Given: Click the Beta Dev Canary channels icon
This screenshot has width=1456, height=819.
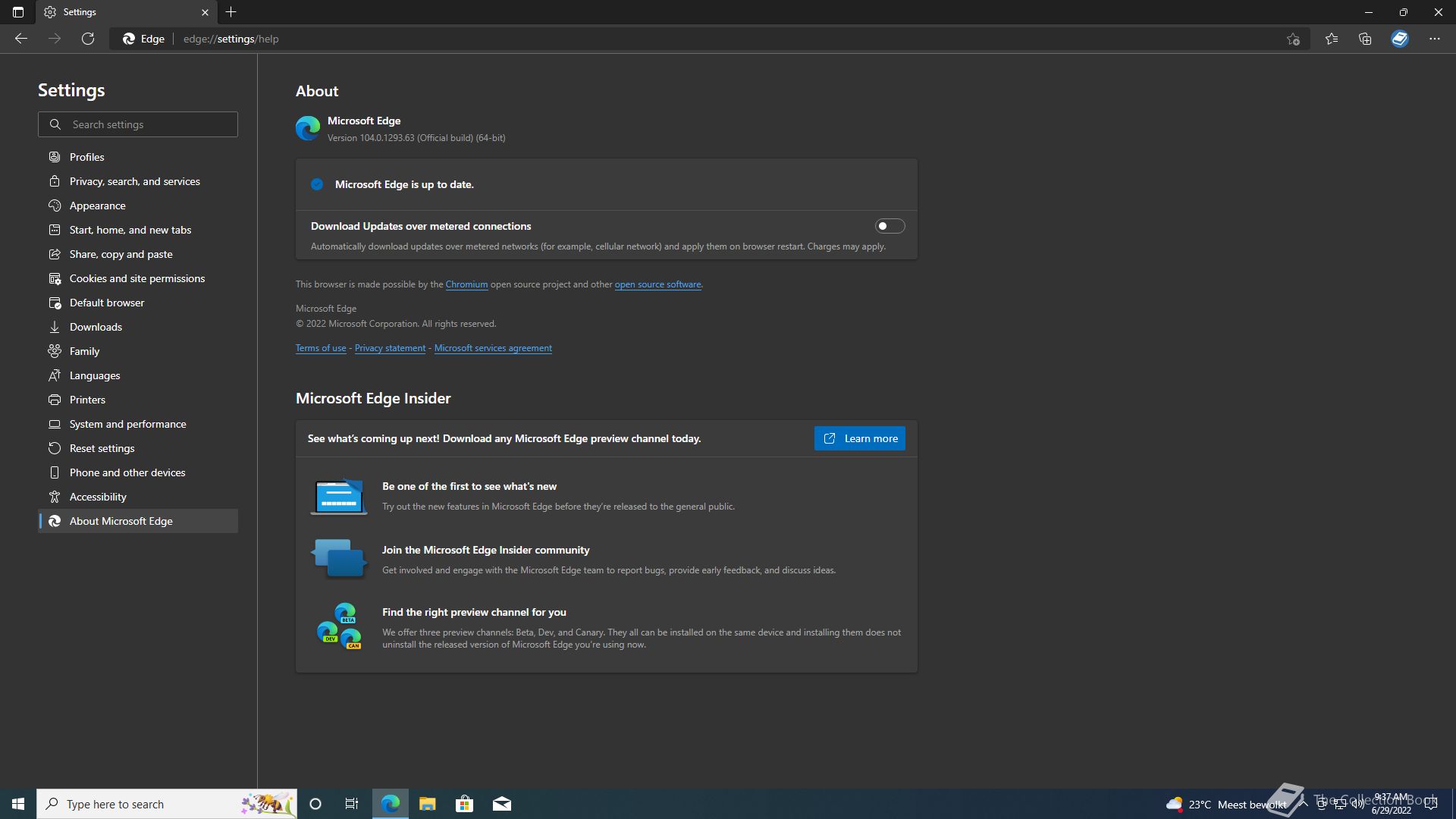Looking at the screenshot, I should 338,626.
